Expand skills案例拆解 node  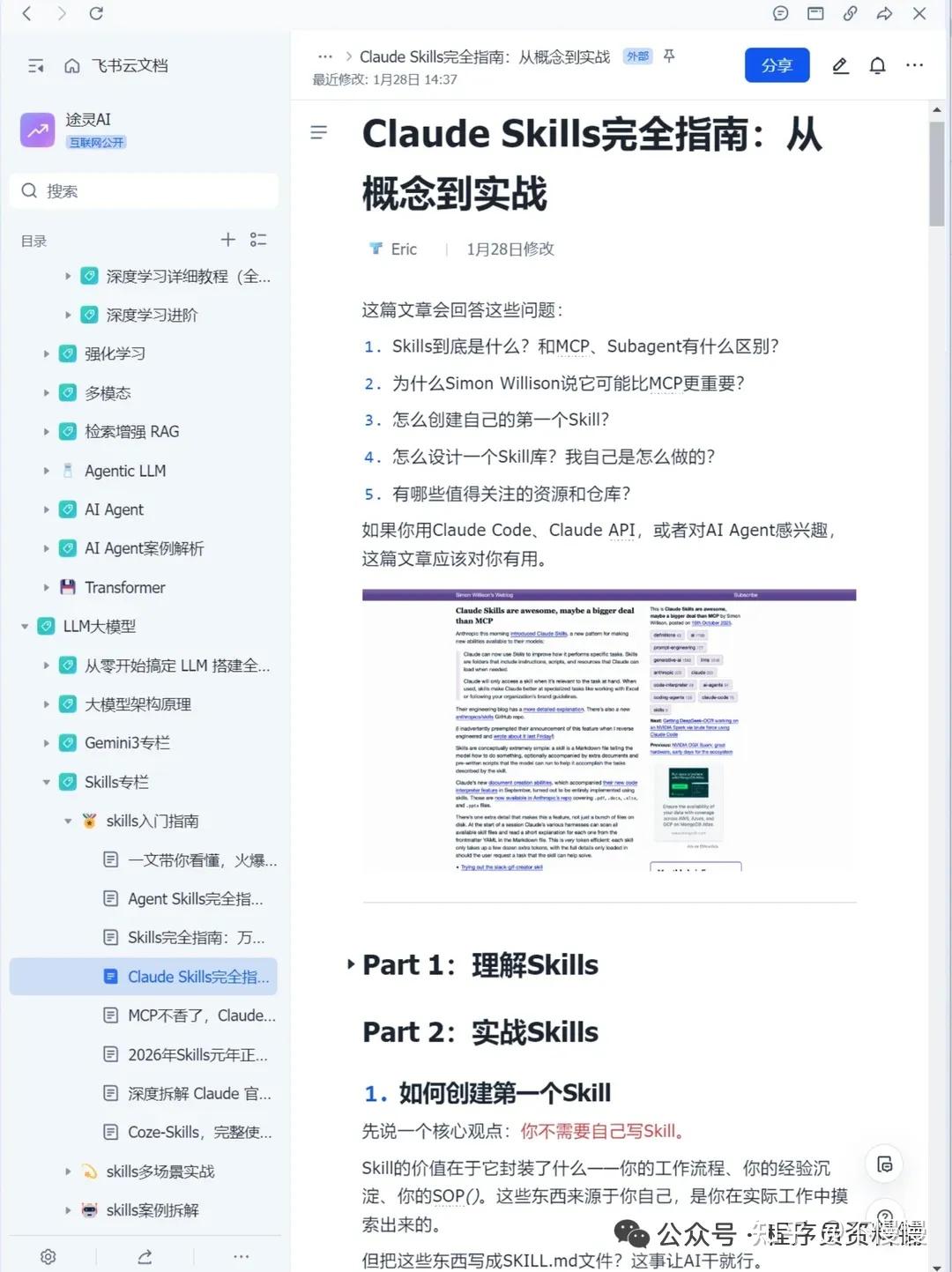coord(68,1209)
